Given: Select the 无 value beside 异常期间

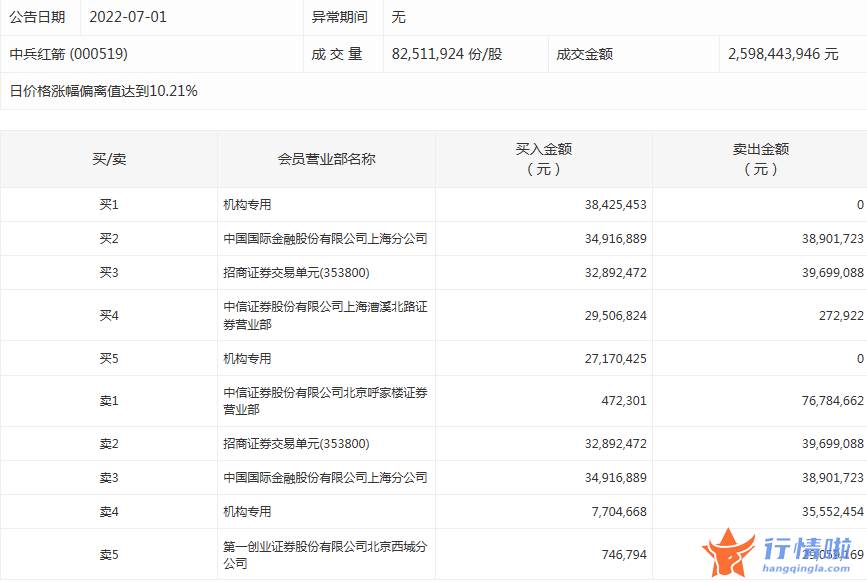Looking at the screenshot, I should 399,17.
